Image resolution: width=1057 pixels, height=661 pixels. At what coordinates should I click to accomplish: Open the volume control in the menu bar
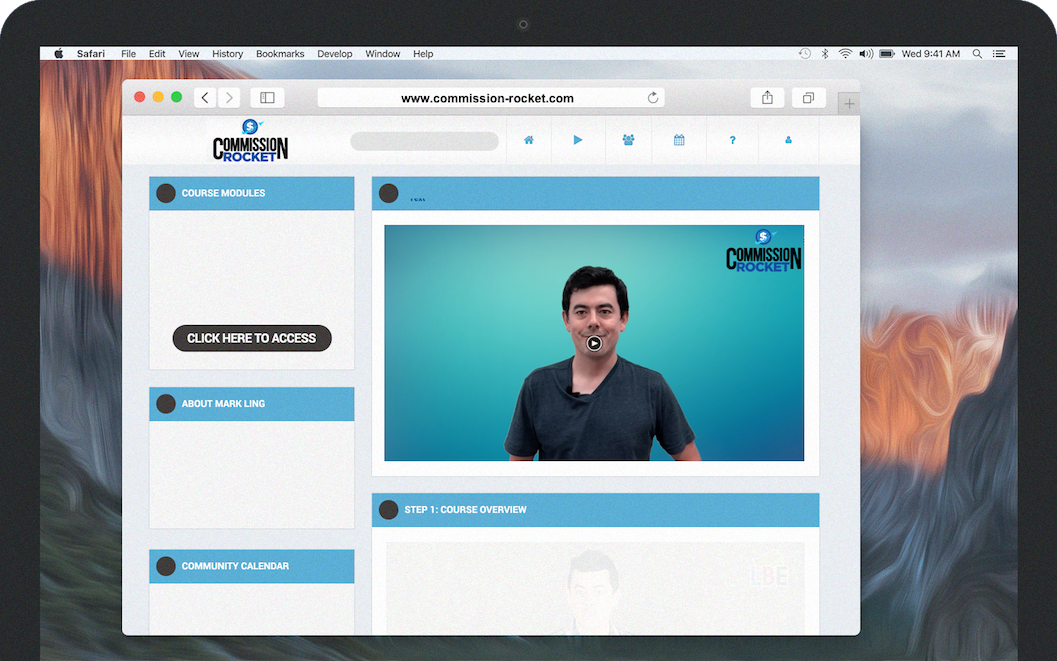pyautogui.click(x=866, y=54)
